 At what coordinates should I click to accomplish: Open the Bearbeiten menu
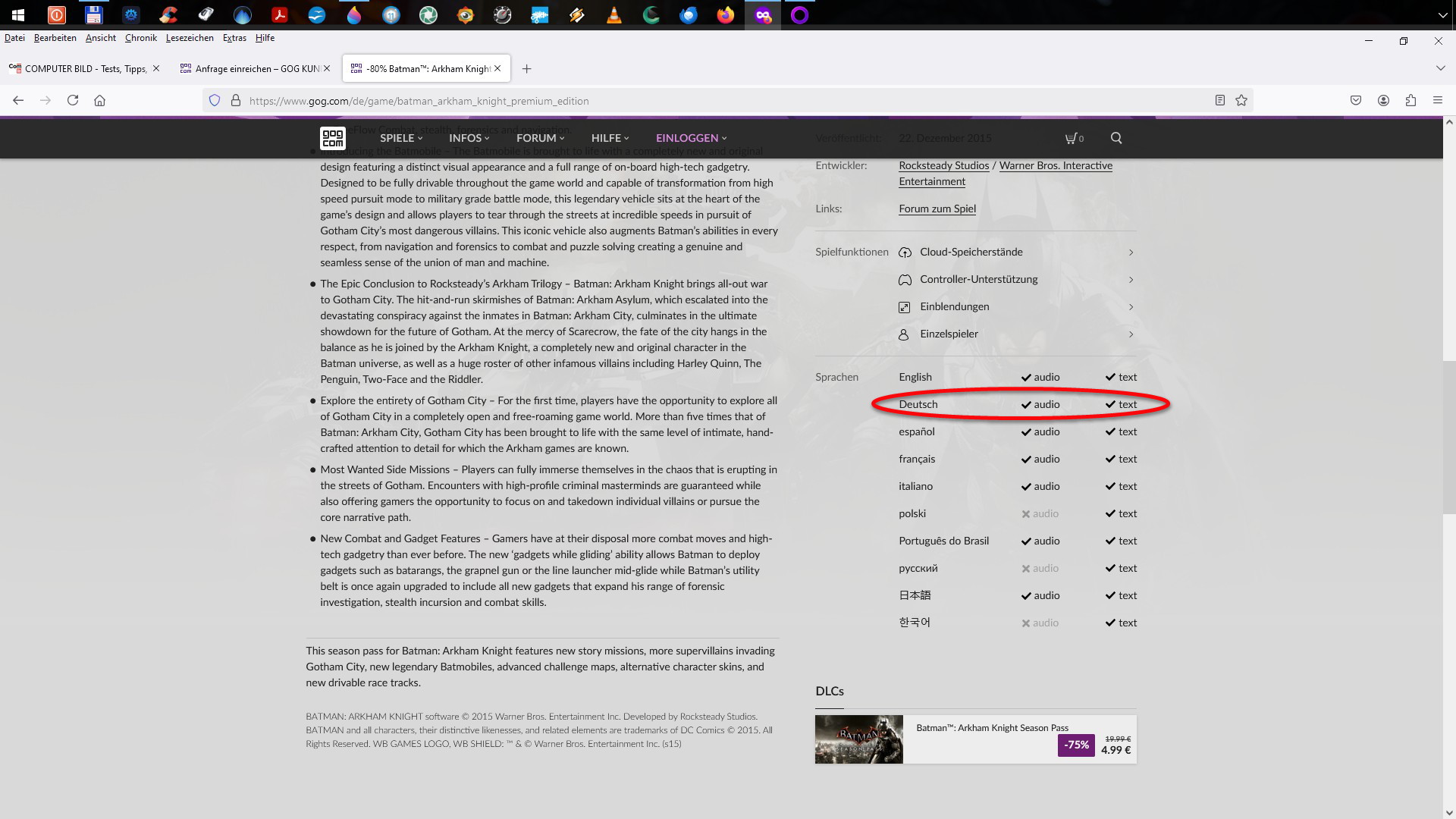coord(55,38)
